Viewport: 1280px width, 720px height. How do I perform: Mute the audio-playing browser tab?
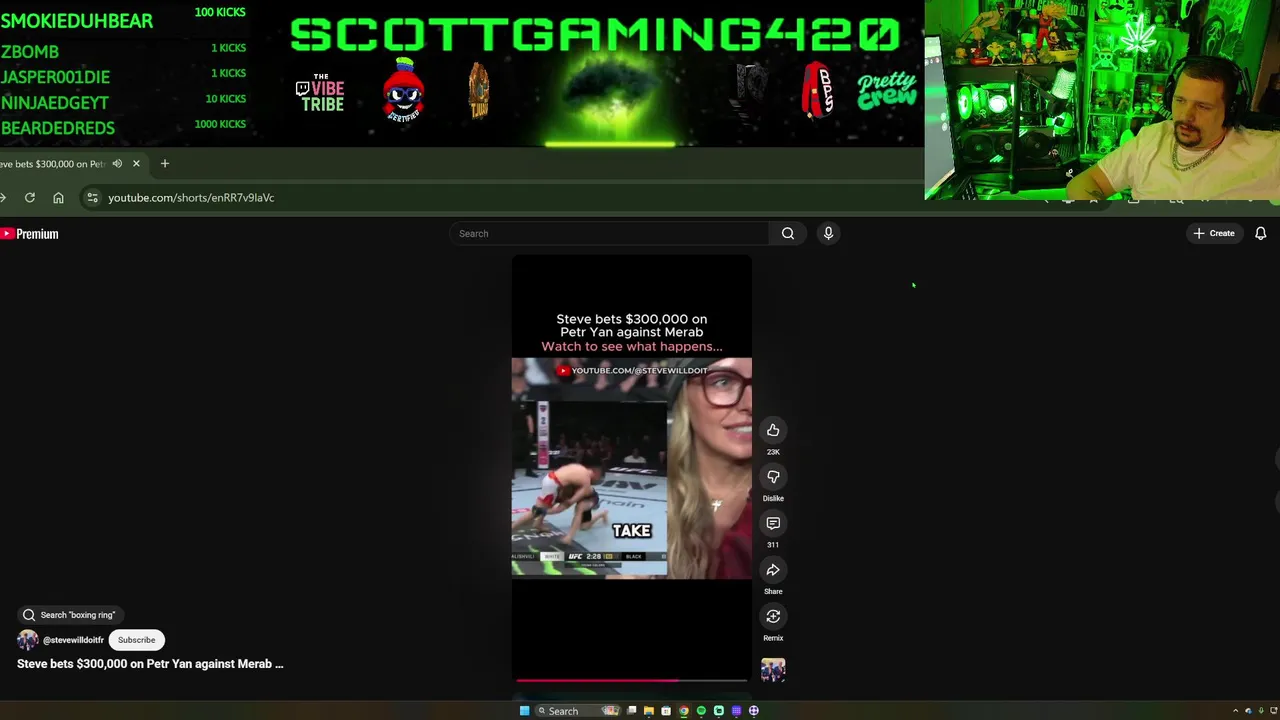[x=117, y=164]
